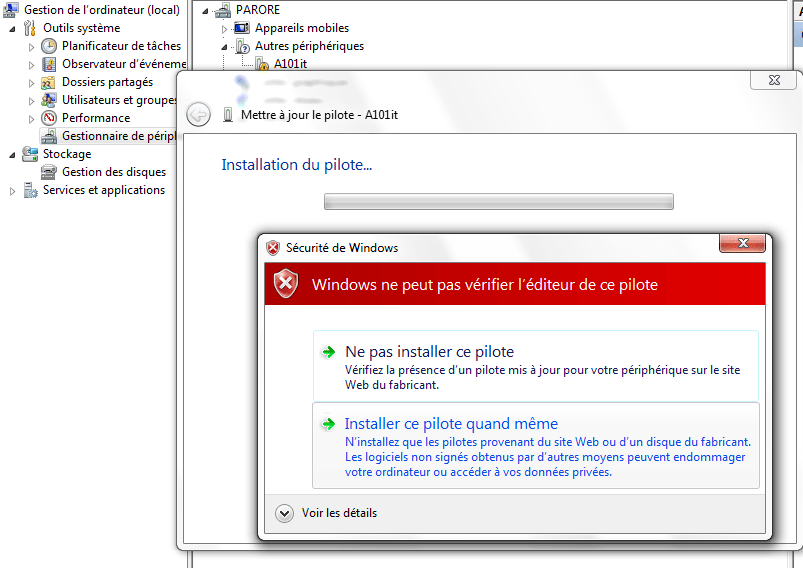Select the Observateur d'événements icon
Image resolution: width=803 pixels, height=568 pixels.
[x=49, y=64]
